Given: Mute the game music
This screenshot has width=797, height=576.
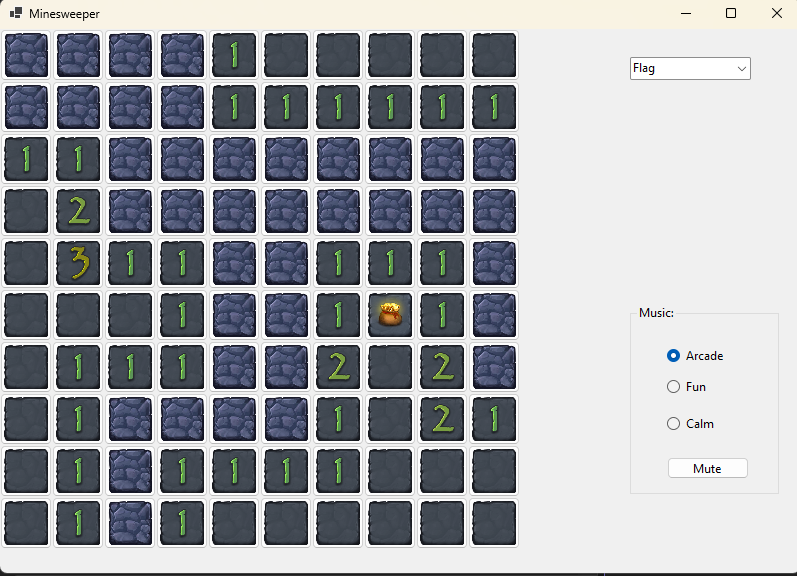Looking at the screenshot, I should coord(708,468).
